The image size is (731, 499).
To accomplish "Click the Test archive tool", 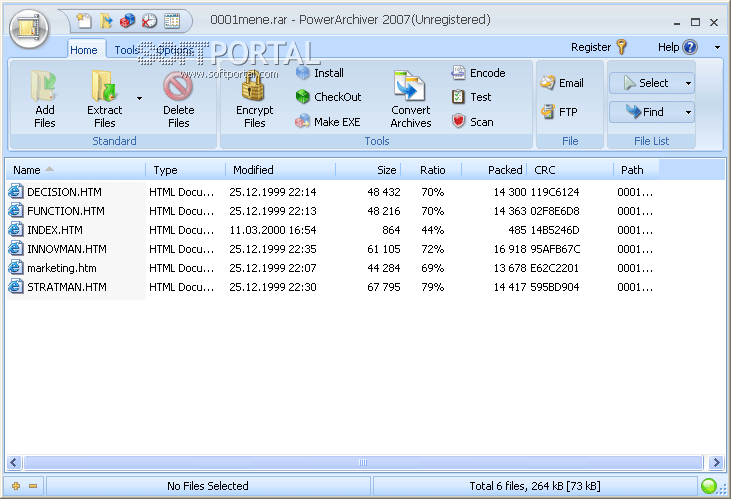I will (471, 97).
